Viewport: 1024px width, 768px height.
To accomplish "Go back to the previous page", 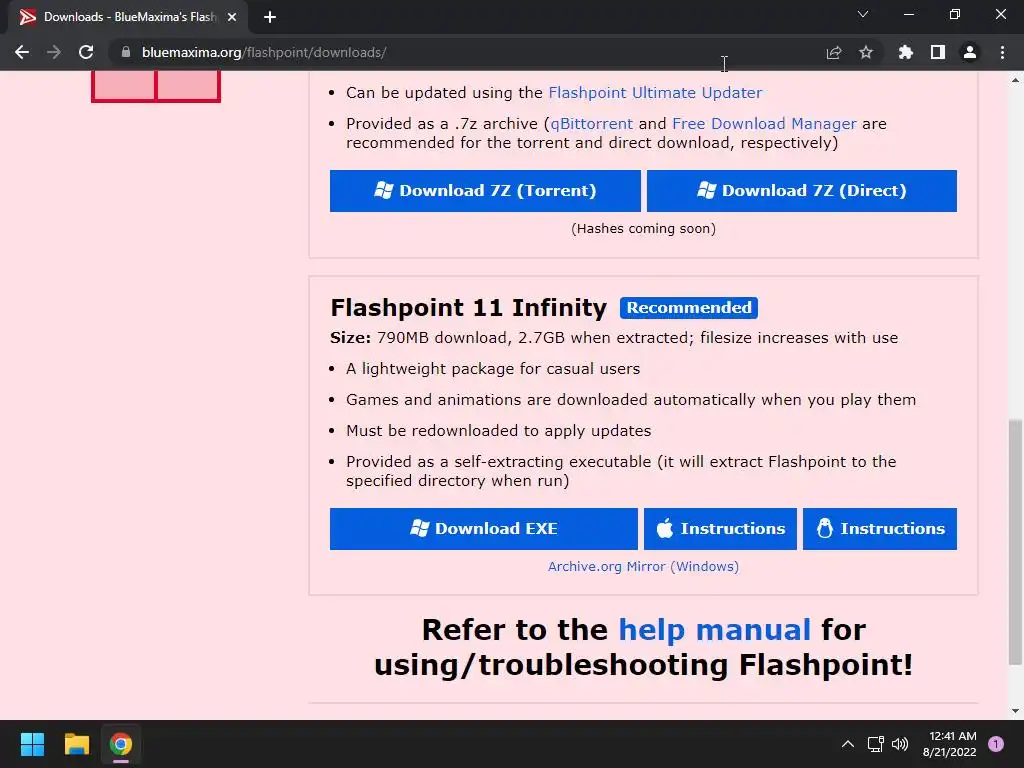I will [22, 52].
